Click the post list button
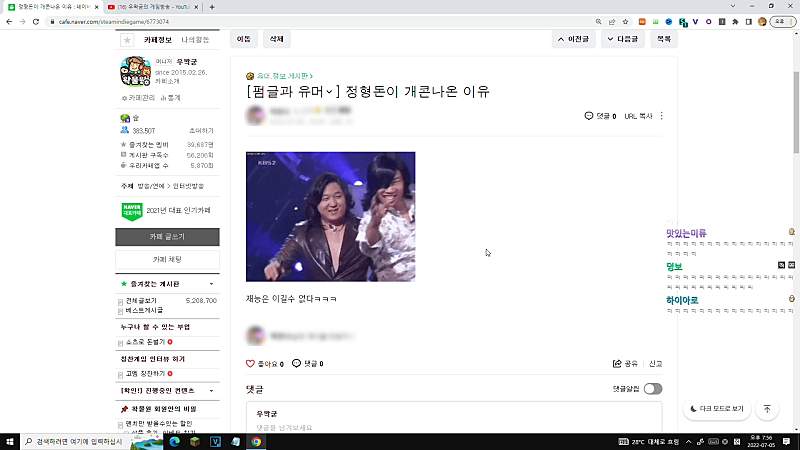This screenshot has height=450, width=800. [664, 39]
